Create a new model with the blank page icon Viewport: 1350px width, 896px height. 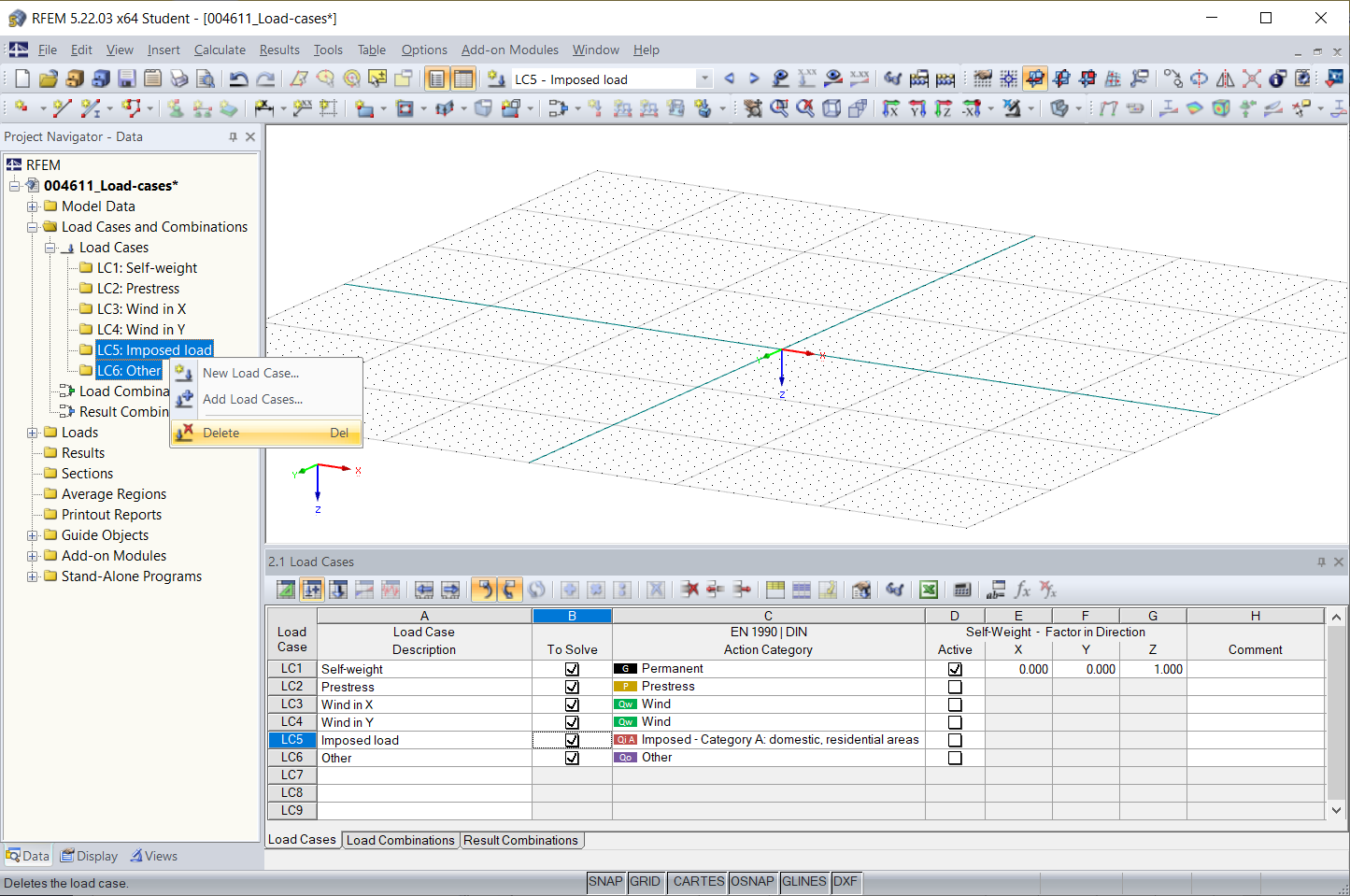click(x=22, y=79)
